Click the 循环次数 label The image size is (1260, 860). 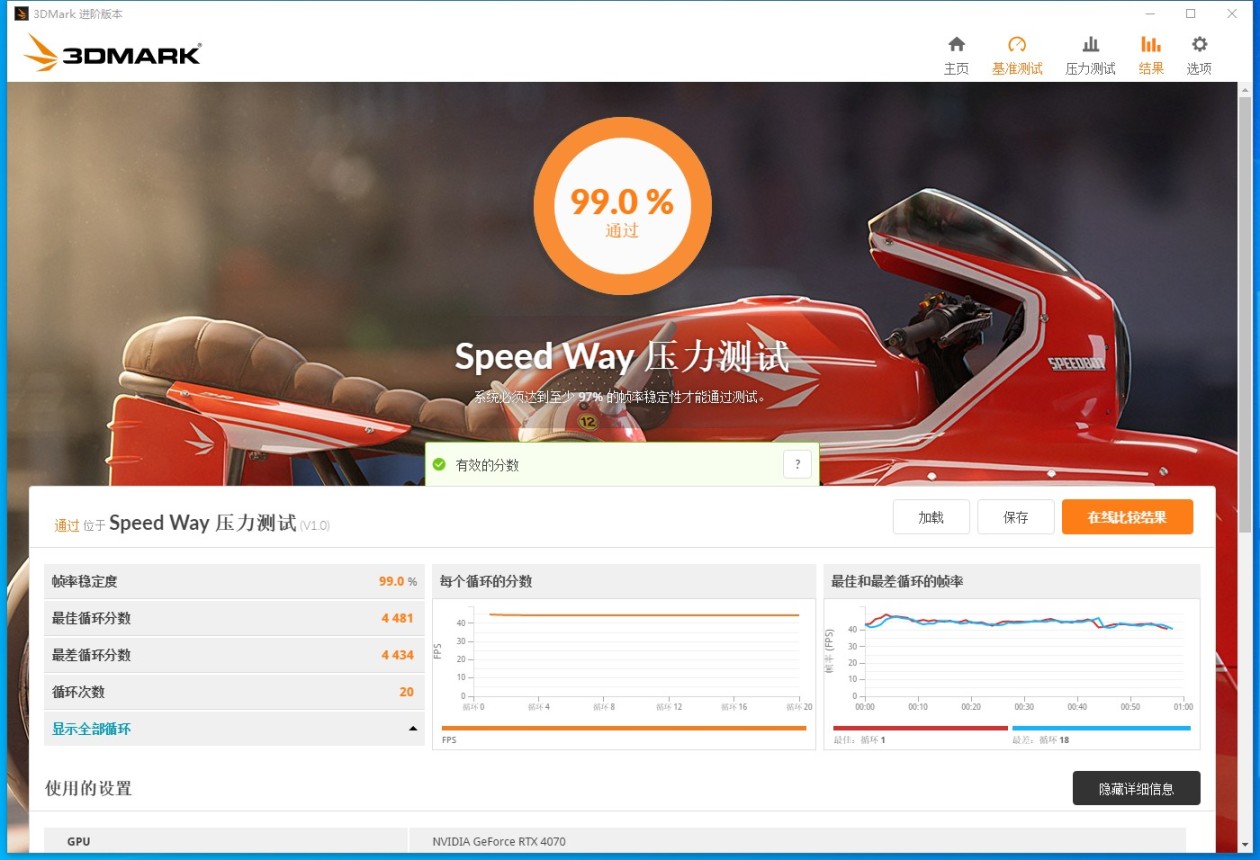click(78, 692)
